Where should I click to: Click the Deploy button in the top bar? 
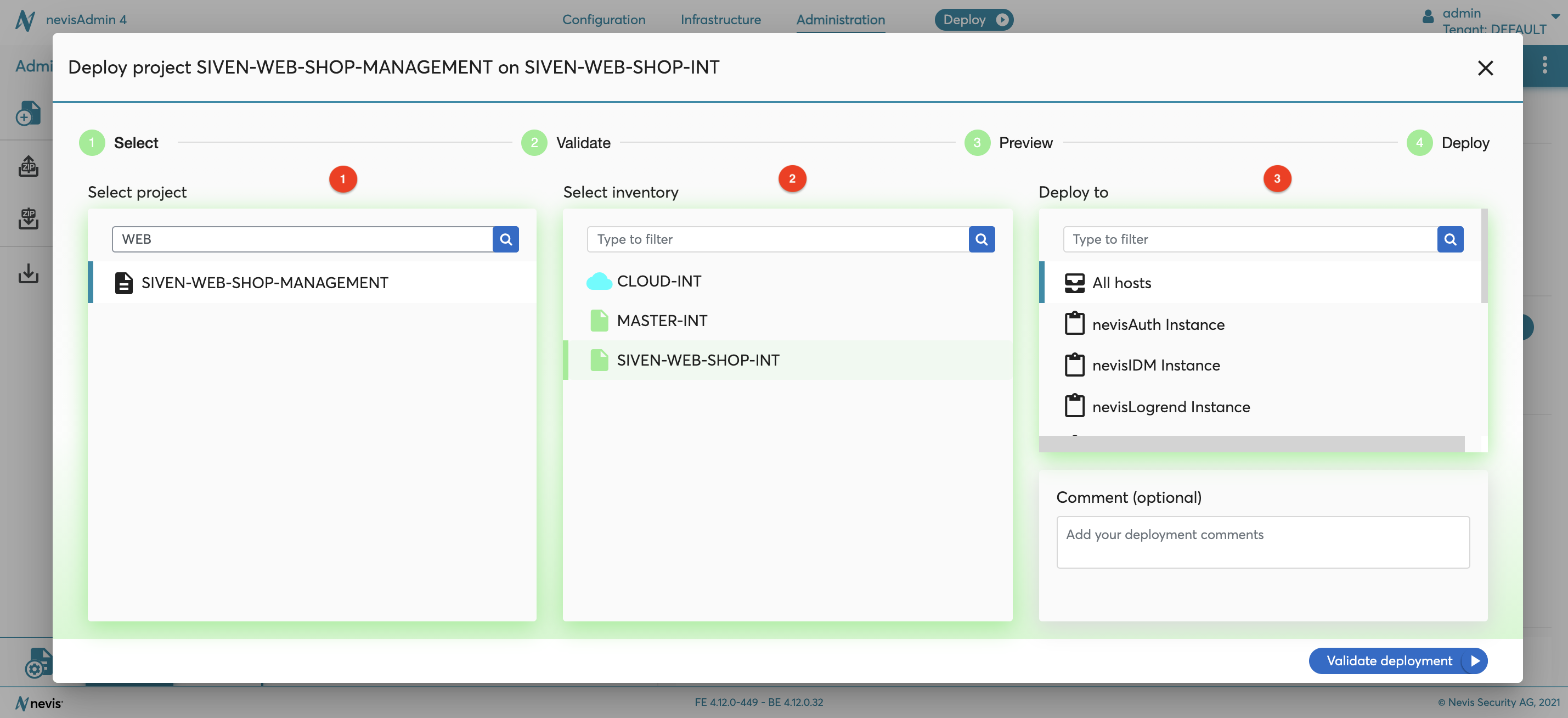coord(974,20)
